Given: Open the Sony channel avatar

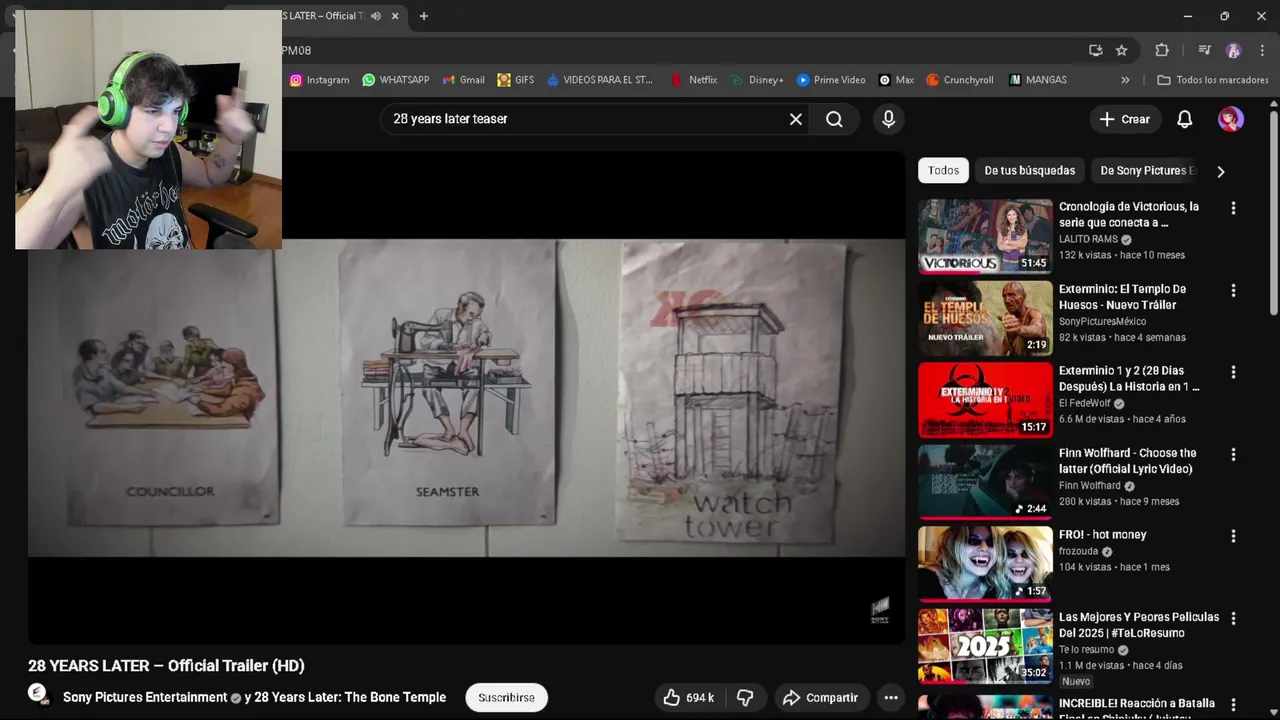Looking at the screenshot, I should [x=38, y=694].
